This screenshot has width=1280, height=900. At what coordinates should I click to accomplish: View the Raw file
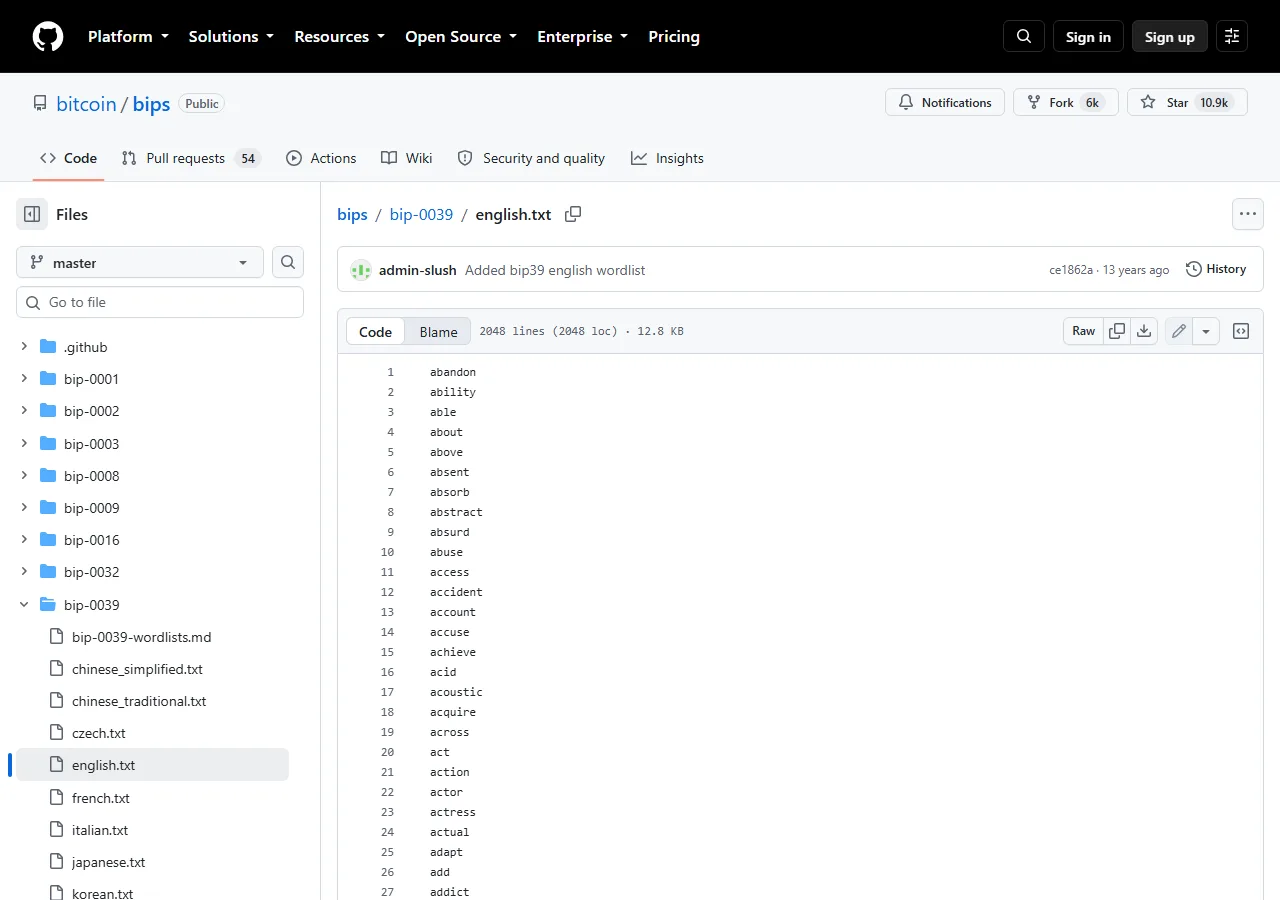(1084, 331)
